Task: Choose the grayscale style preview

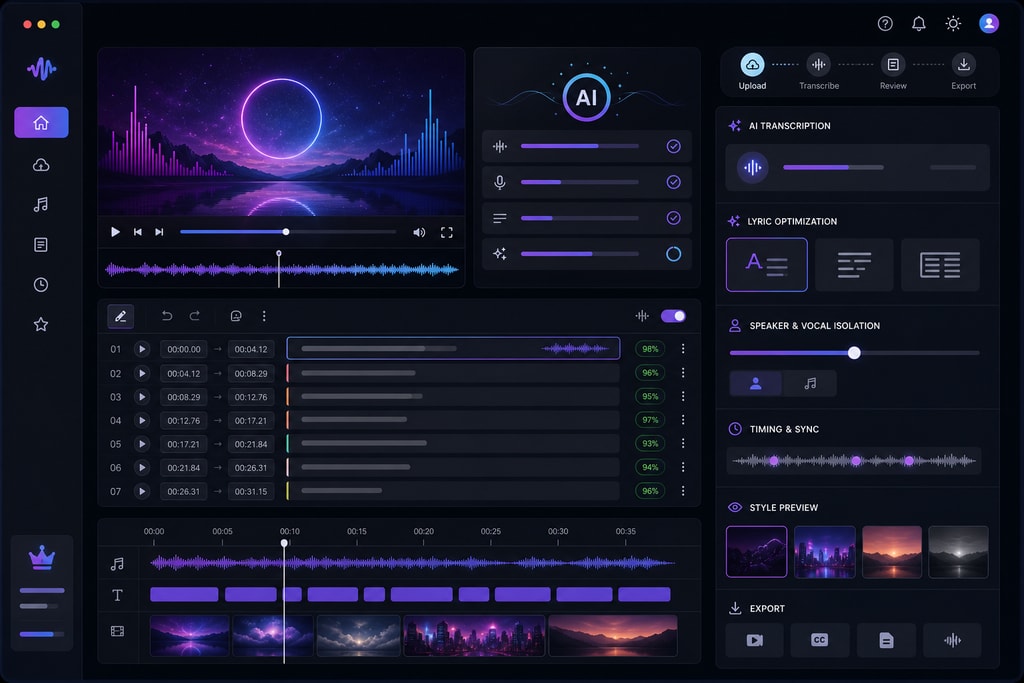Action: 958,552
